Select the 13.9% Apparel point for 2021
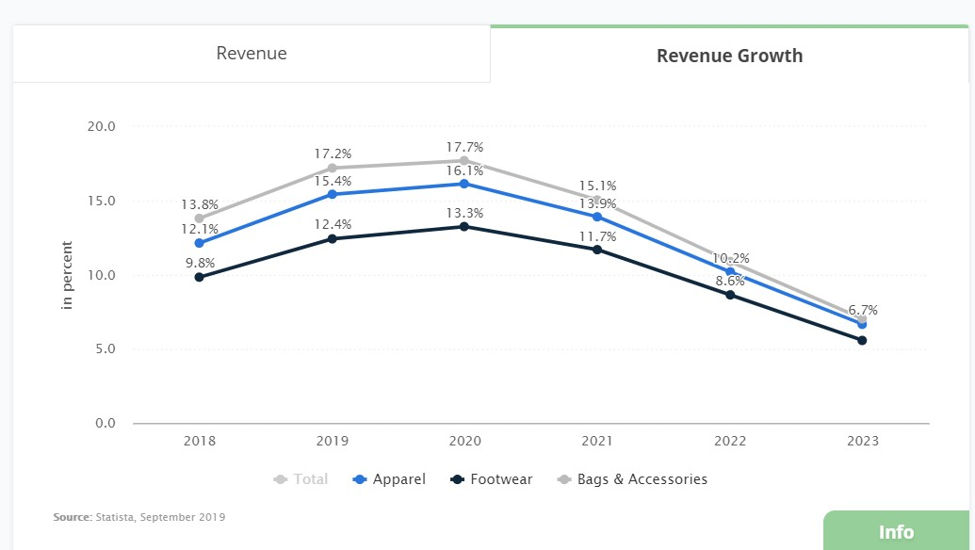This screenshot has width=975, height=550. [x=597, y=217]
